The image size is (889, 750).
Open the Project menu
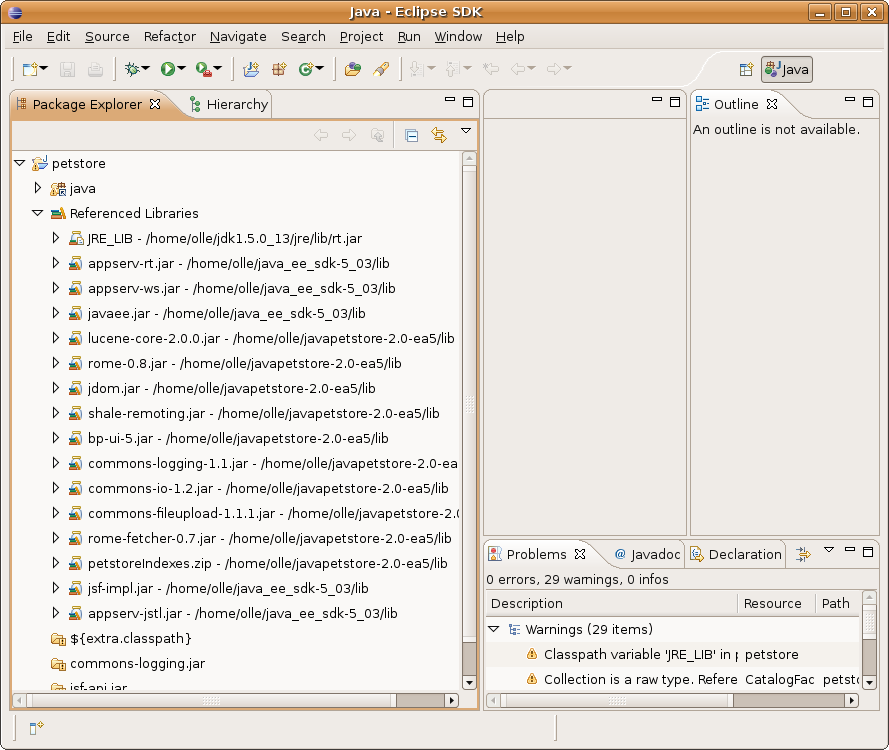click(362, 37)
